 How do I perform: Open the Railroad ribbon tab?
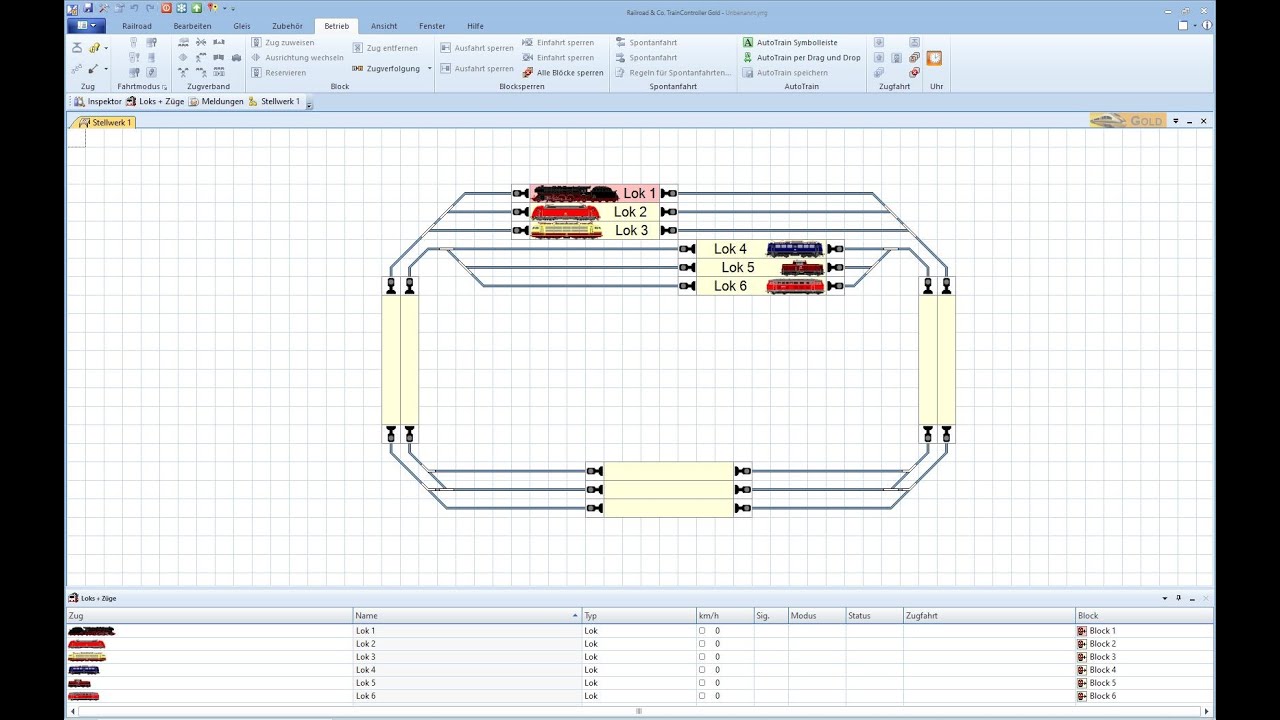tap(137, 26)
